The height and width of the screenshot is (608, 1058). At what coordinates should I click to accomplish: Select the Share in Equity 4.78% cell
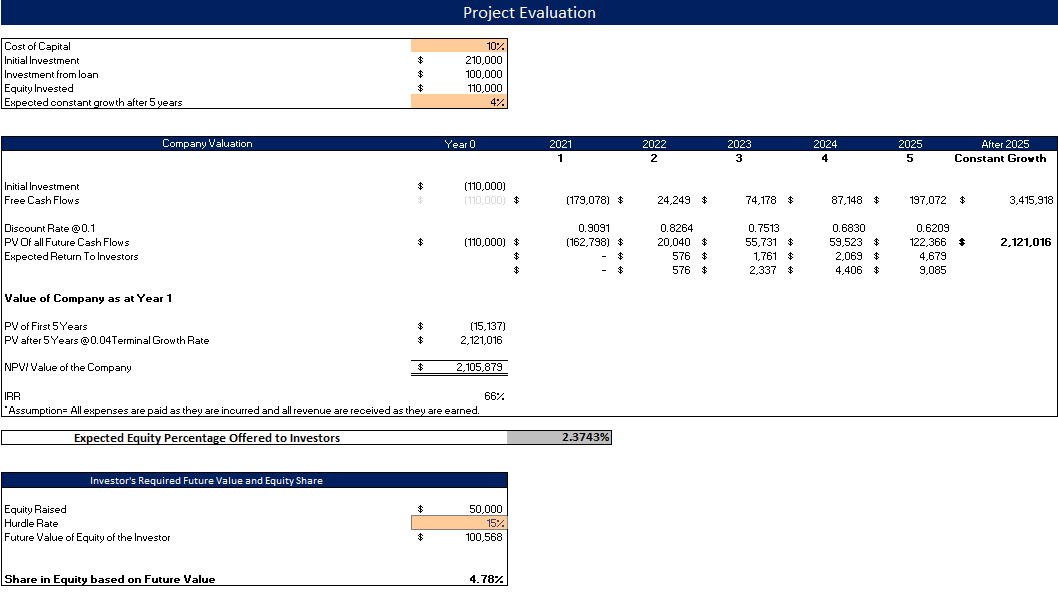click(x=487, y=579)
